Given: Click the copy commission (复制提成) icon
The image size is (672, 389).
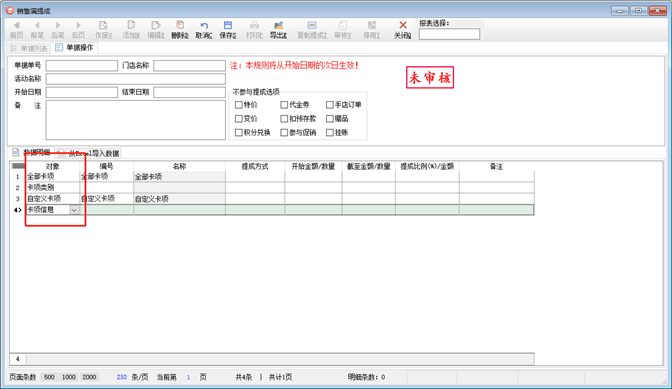Looking at the screenshot, I should point(312,26).
